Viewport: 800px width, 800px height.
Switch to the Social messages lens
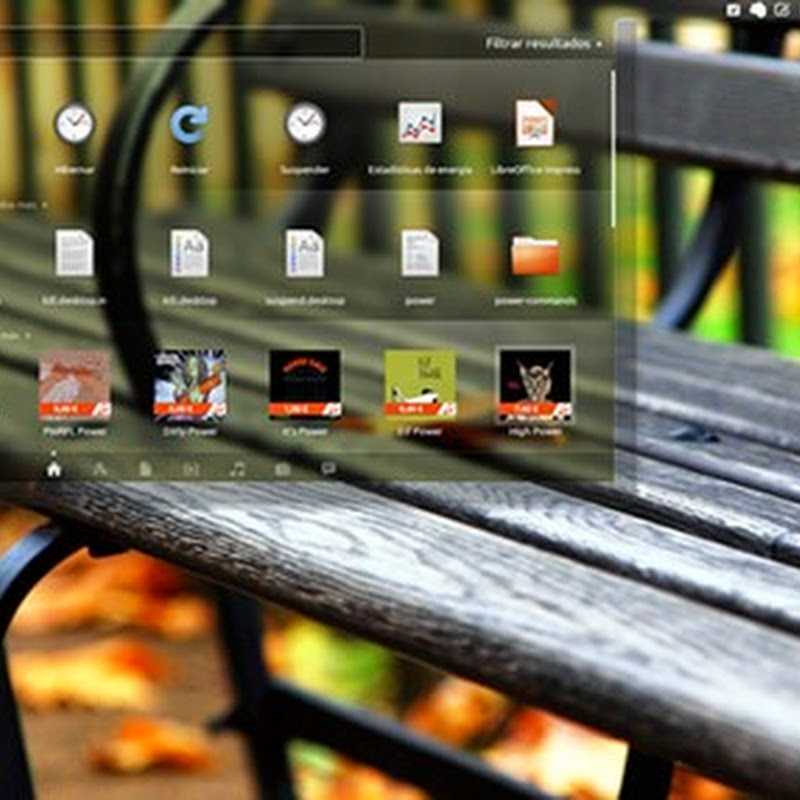pyautogui.click(x=328, y=468)
